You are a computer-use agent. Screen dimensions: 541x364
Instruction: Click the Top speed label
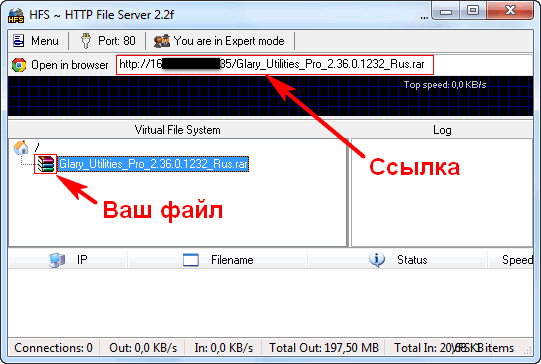pos(445,85)
